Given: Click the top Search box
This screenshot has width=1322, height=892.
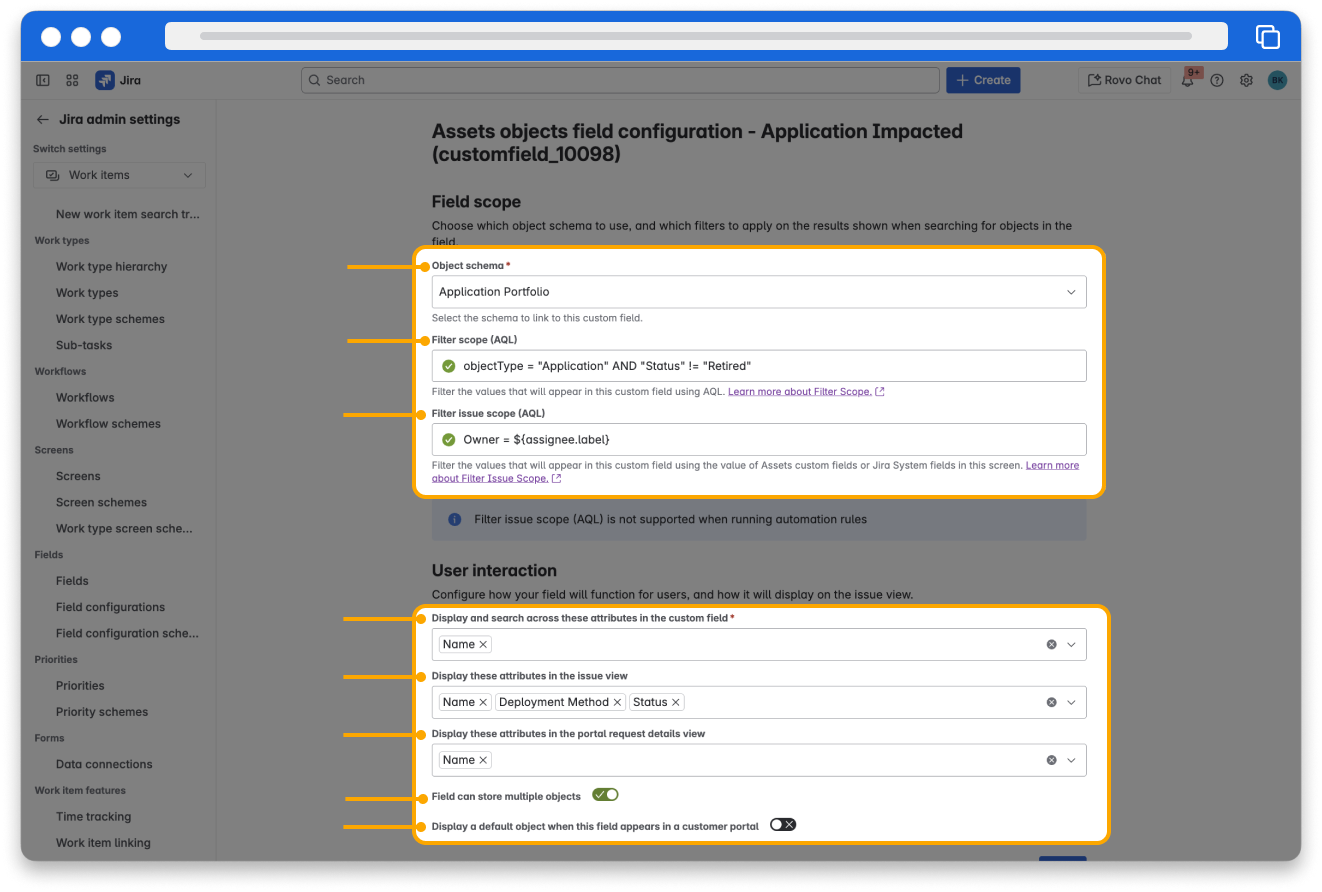Looking at the screenshot, I should tap(620, 80).
